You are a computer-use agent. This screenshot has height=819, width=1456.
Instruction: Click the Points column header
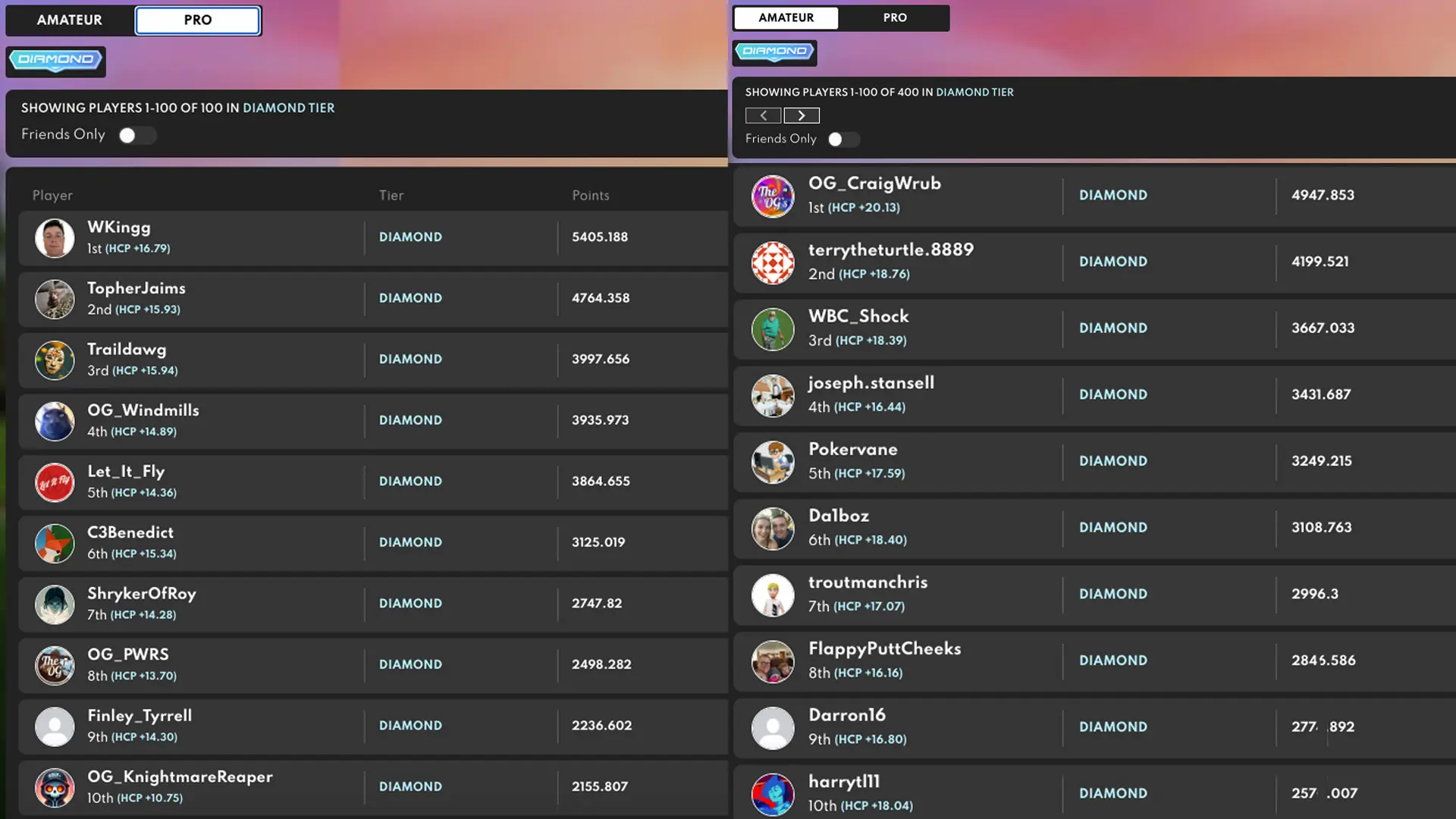click(590, 195)
